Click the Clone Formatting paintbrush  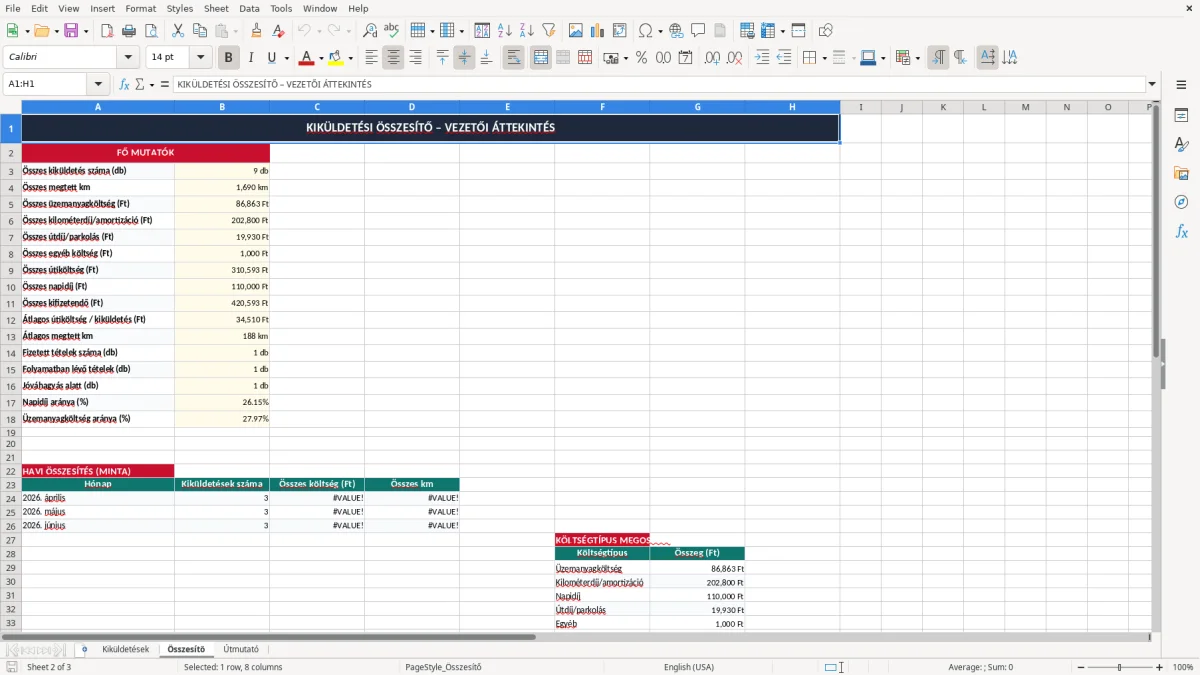[x=256, y=31]
